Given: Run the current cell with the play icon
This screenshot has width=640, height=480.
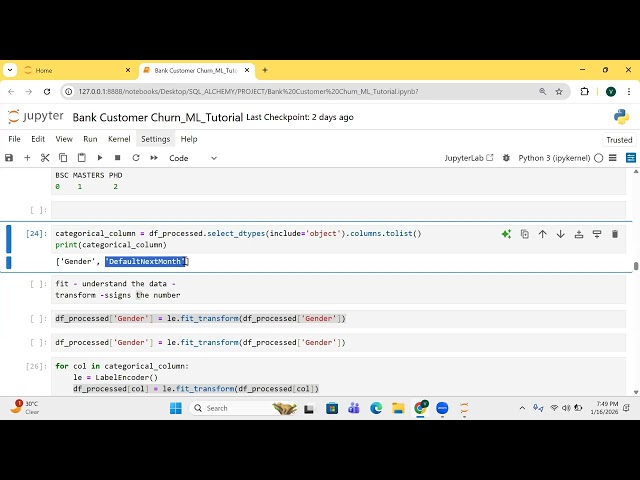Looking at the screenshot, I should tap(99, 158).
